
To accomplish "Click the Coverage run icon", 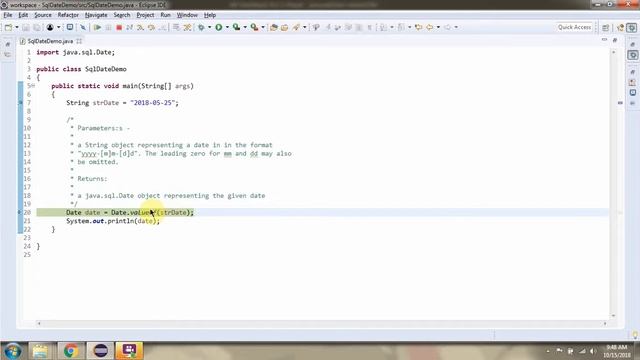I will coord(236,27).
